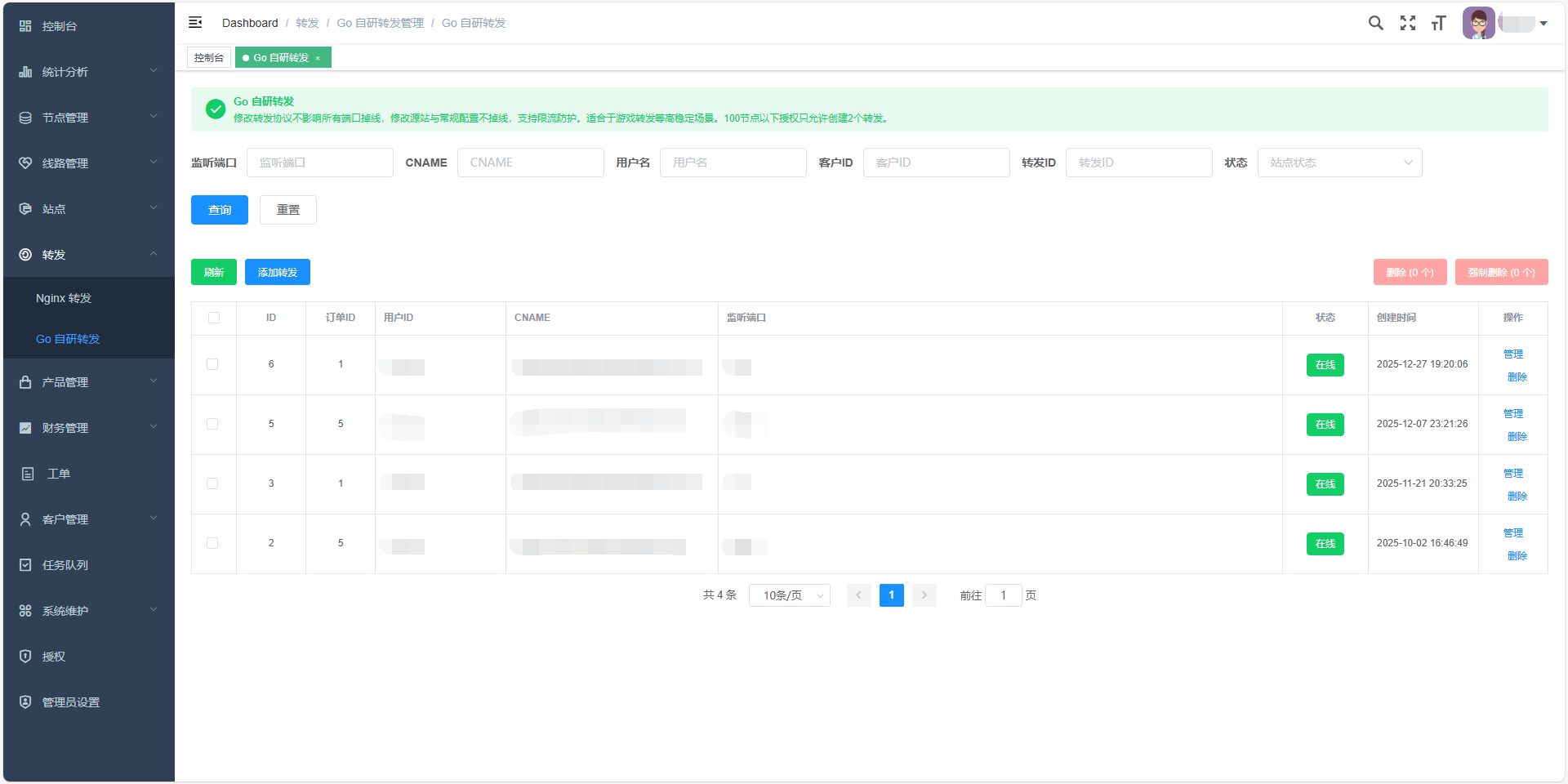The image size is (1568, 784).
Task: Open 任务队列 from the sidebar
Action: tap(65, 565)
